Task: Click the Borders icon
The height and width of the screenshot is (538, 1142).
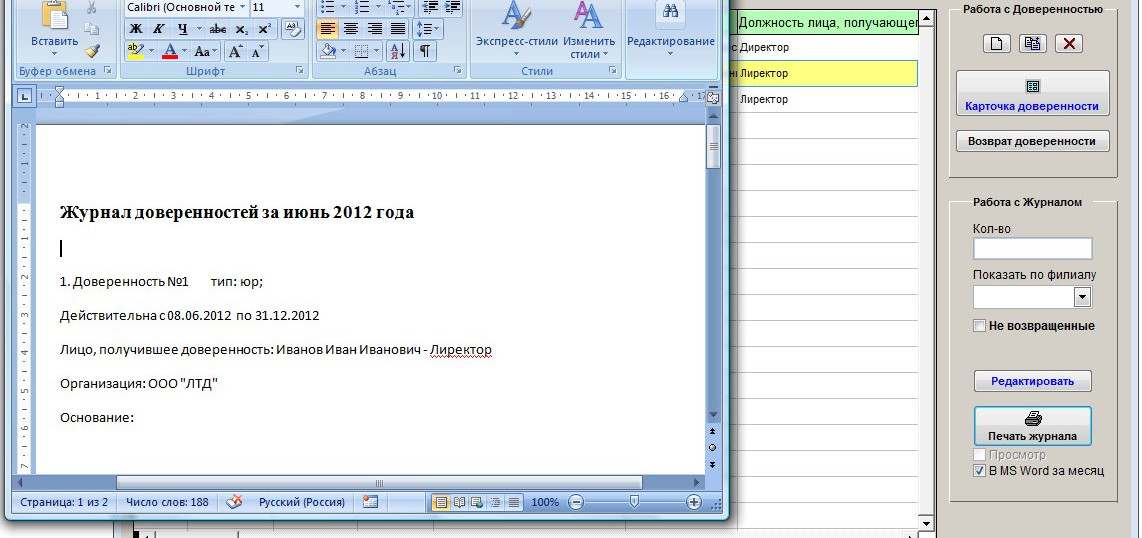Action: 361,51
